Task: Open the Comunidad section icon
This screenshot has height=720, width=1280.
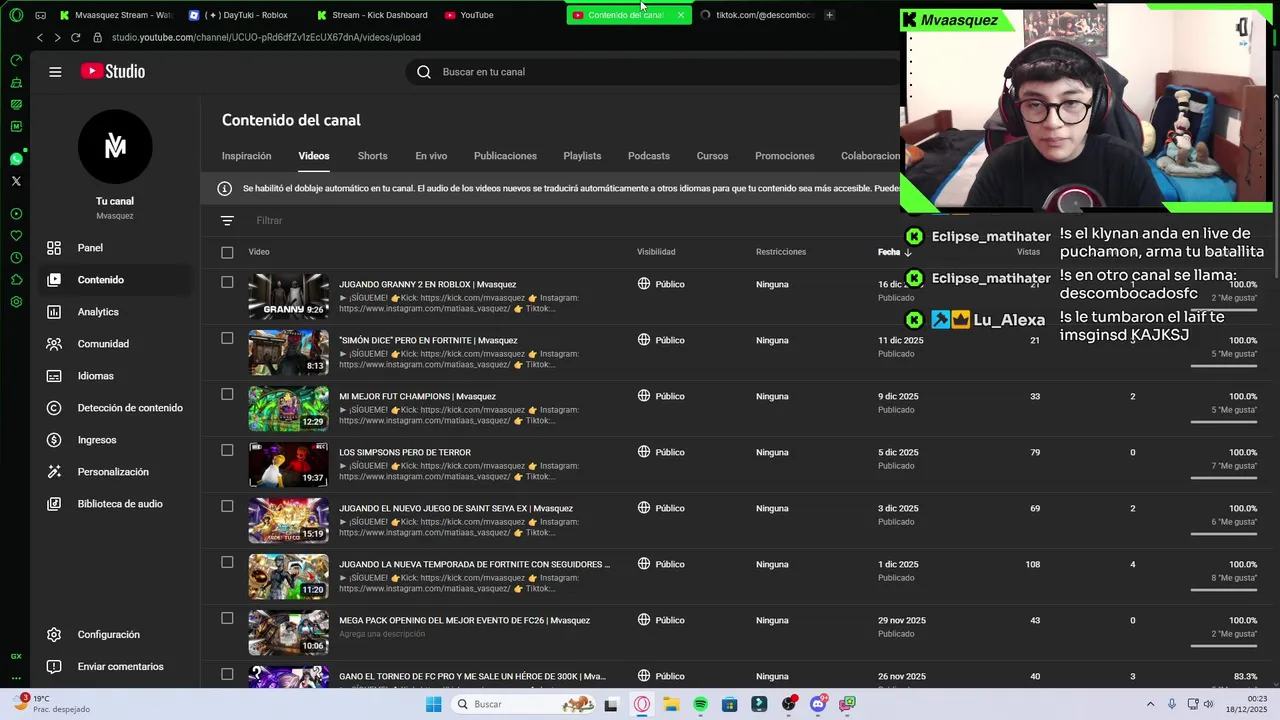Action: coord(54,344)
